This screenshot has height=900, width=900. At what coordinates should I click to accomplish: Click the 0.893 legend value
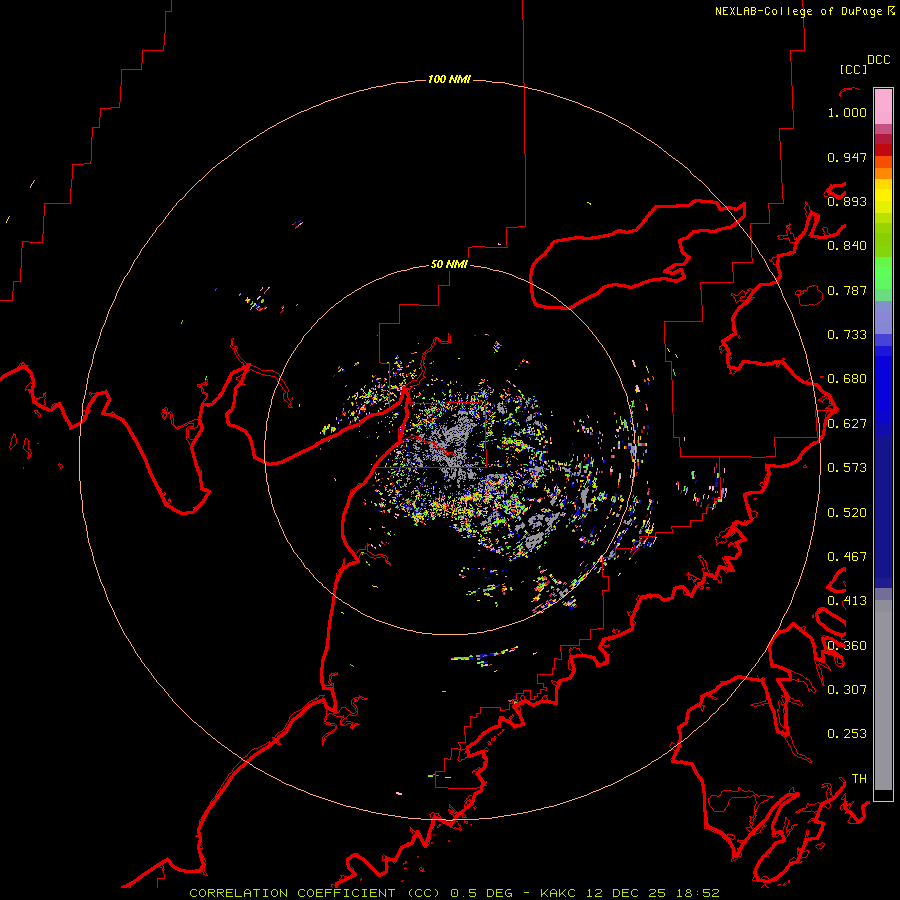[847, 201]
